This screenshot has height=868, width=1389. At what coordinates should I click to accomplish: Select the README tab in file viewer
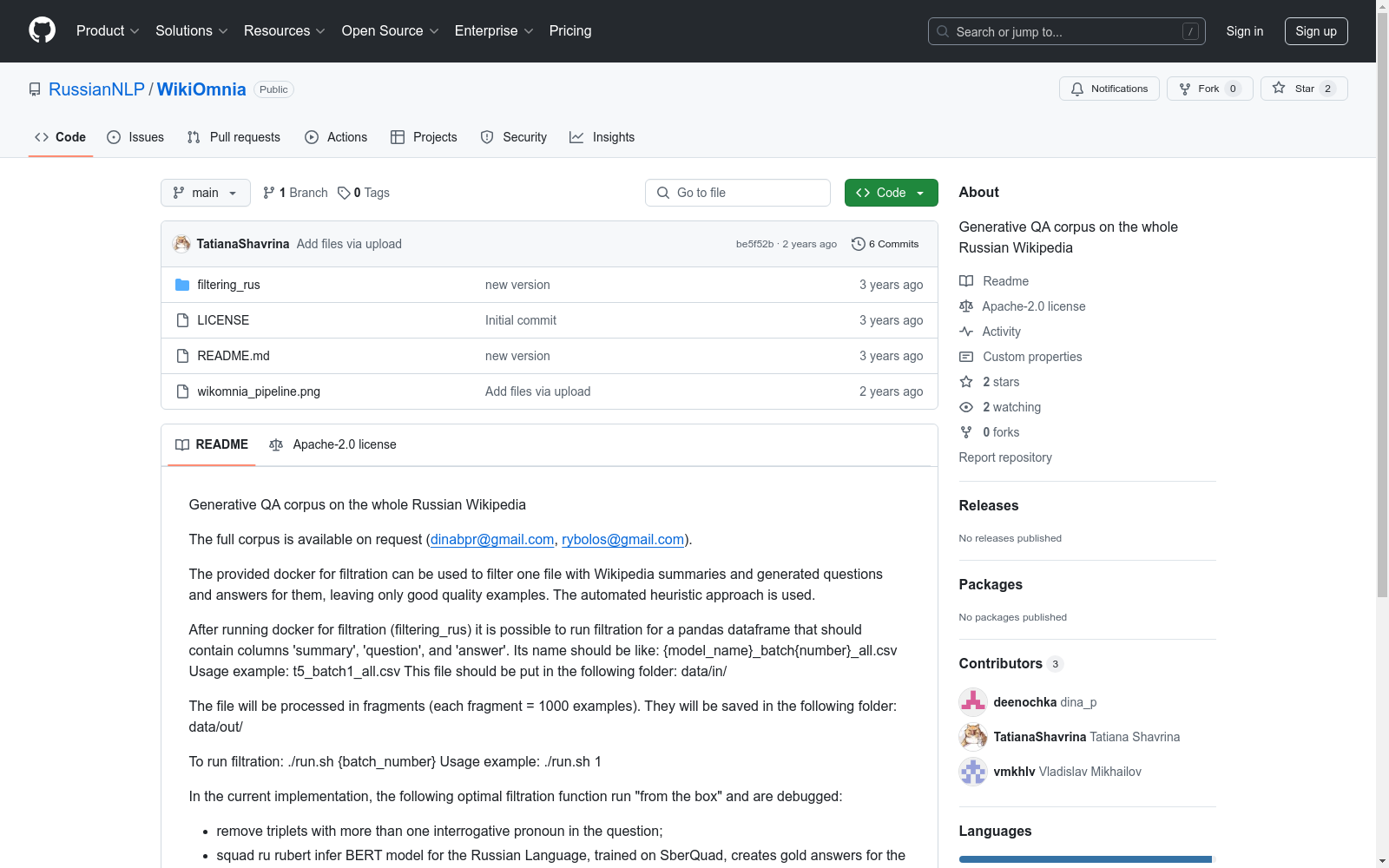tap(212, 444)
